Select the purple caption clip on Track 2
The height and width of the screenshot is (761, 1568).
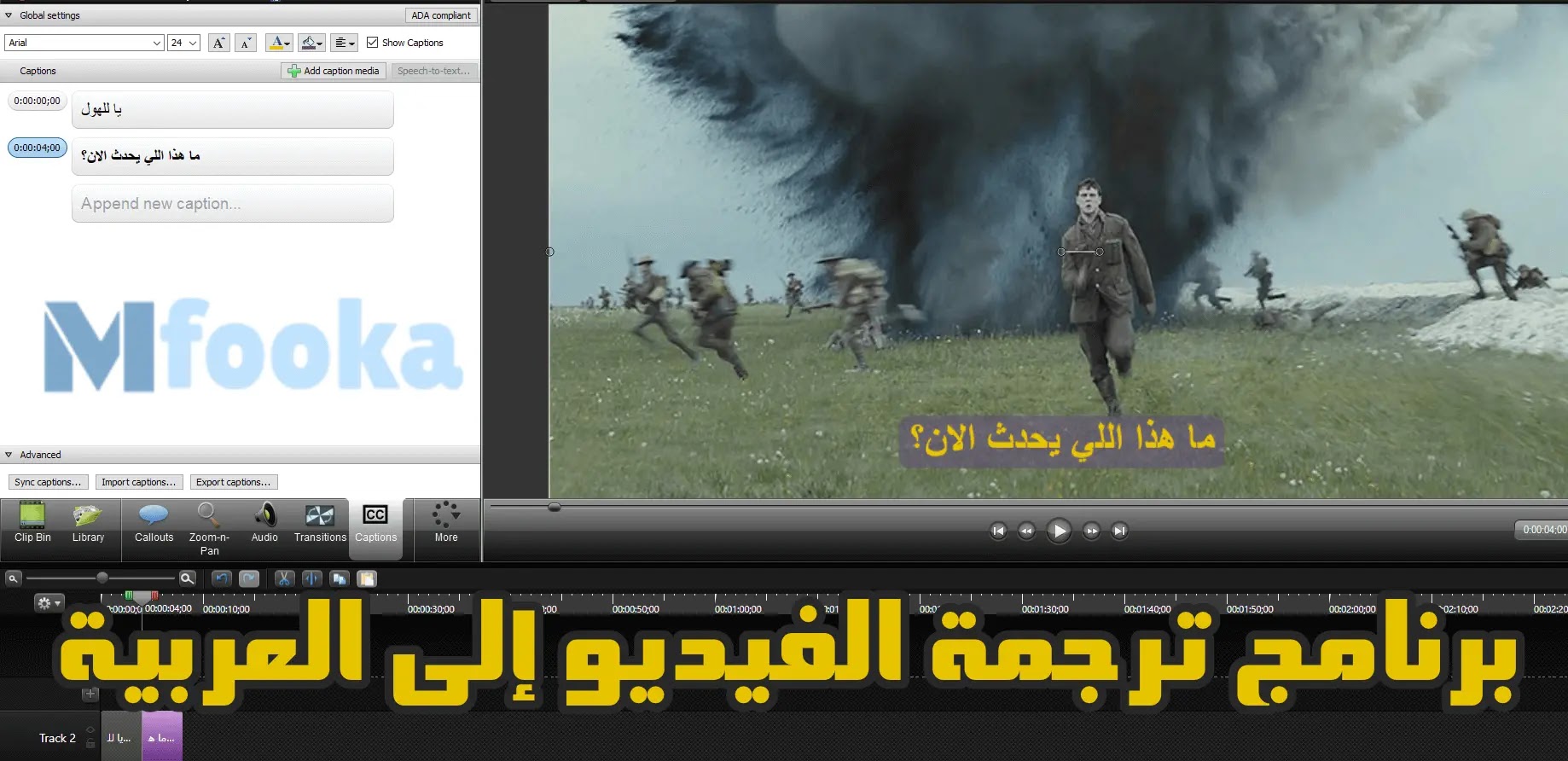click(162, 737)
